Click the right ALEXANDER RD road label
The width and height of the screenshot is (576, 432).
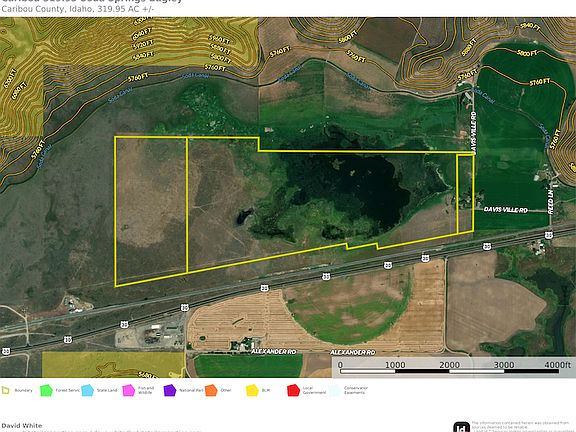point(353,352)
